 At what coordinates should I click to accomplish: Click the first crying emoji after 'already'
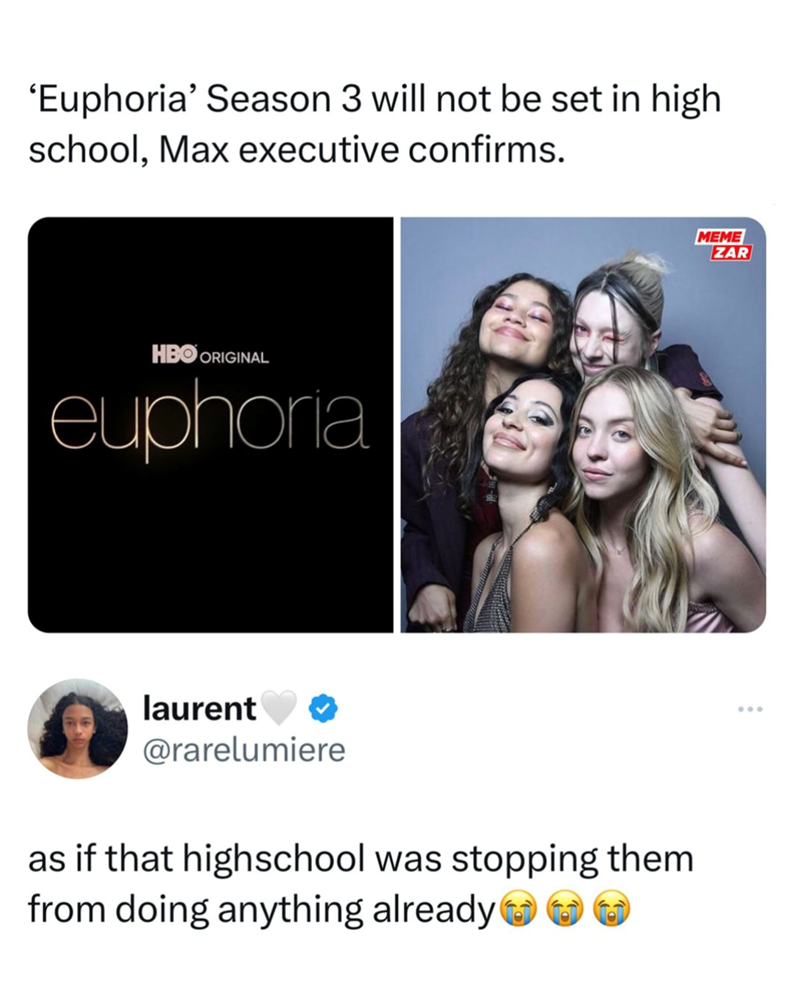coord(518,910)
